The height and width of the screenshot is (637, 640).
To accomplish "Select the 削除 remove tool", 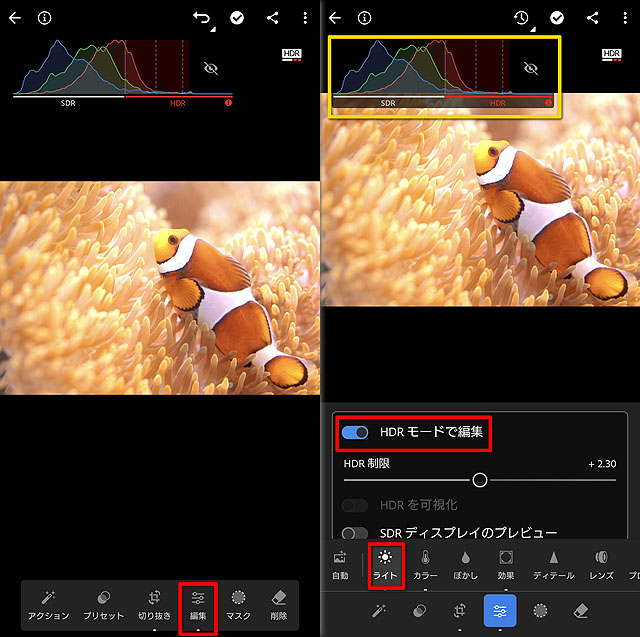I will tap(279, 604).
